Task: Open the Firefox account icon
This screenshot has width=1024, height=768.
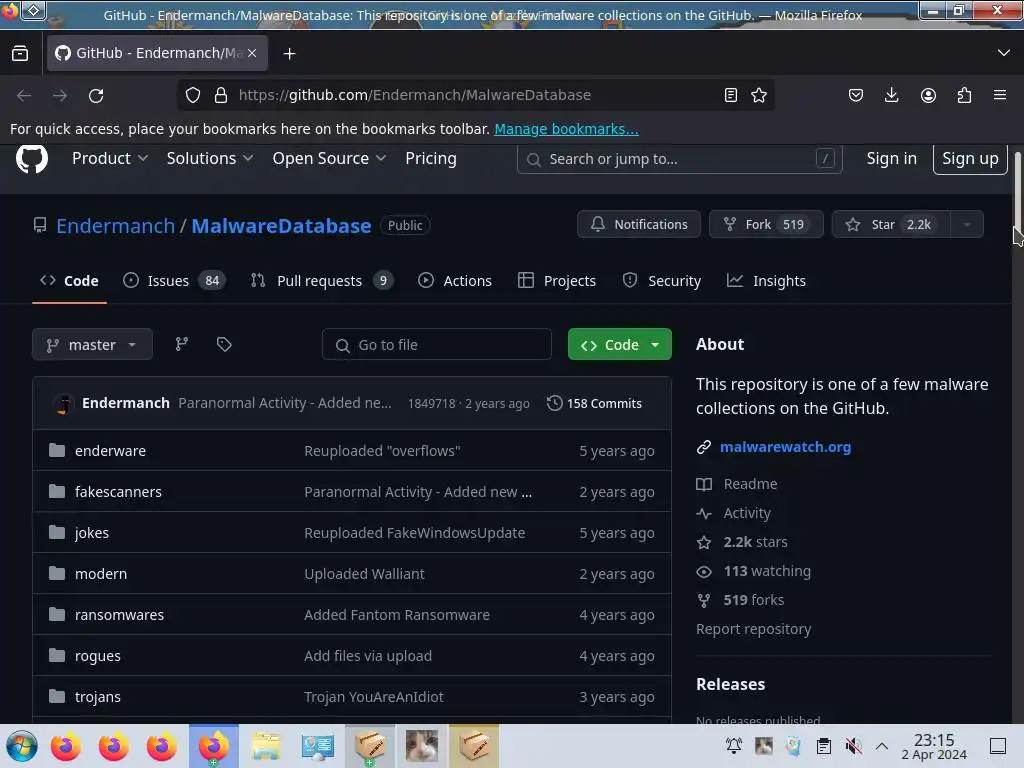Action: pos(928,95)
